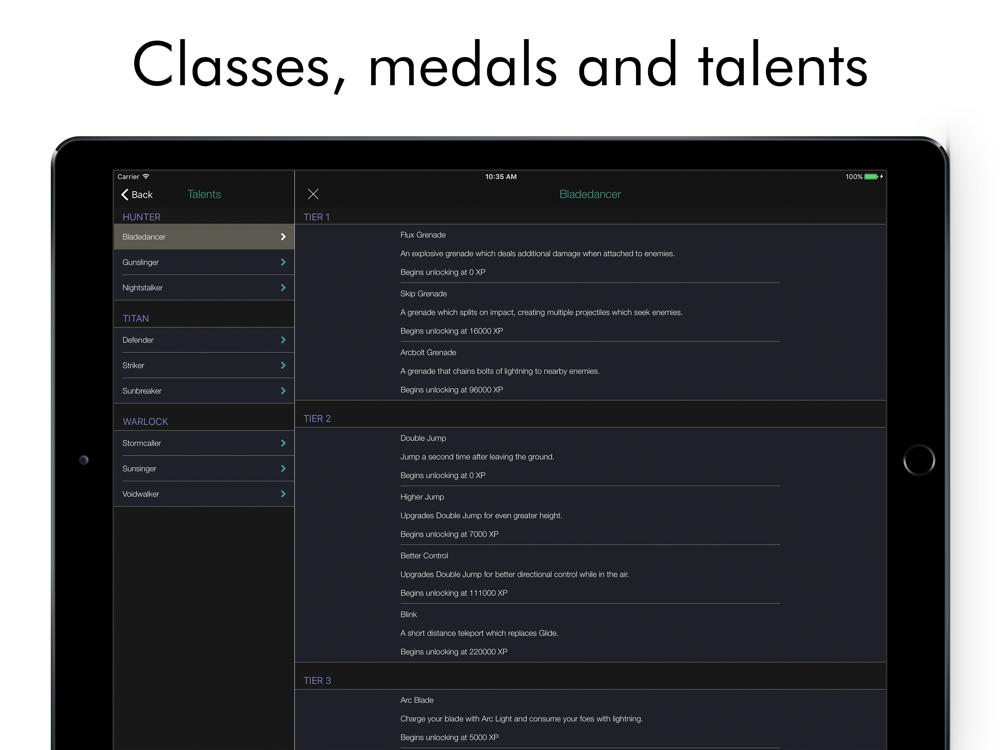Select the Better Control talent name
Image resolution: width=1000 pixels, height=750 pixels.
(x=424, y=555)
